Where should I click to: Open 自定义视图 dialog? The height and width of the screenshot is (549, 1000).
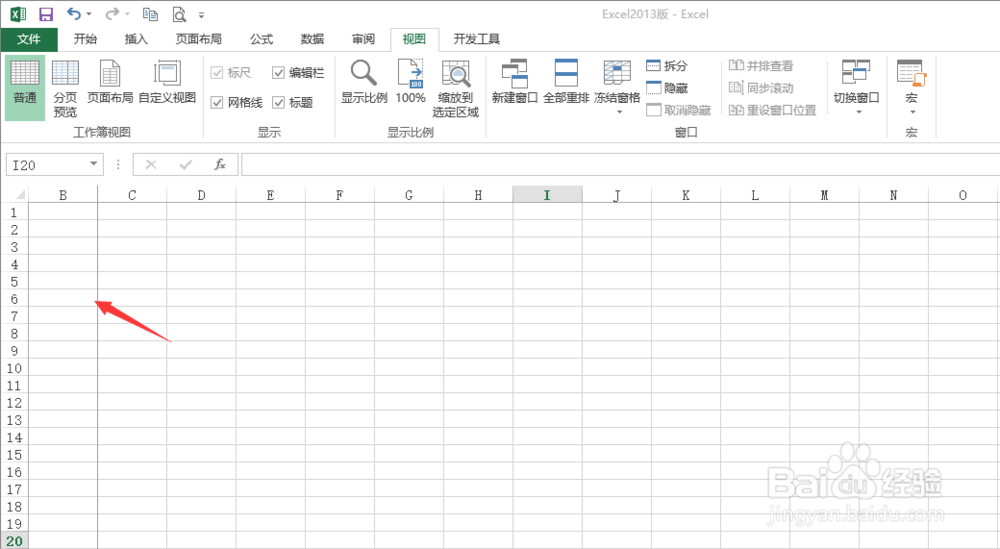click(x=167, y=82)
